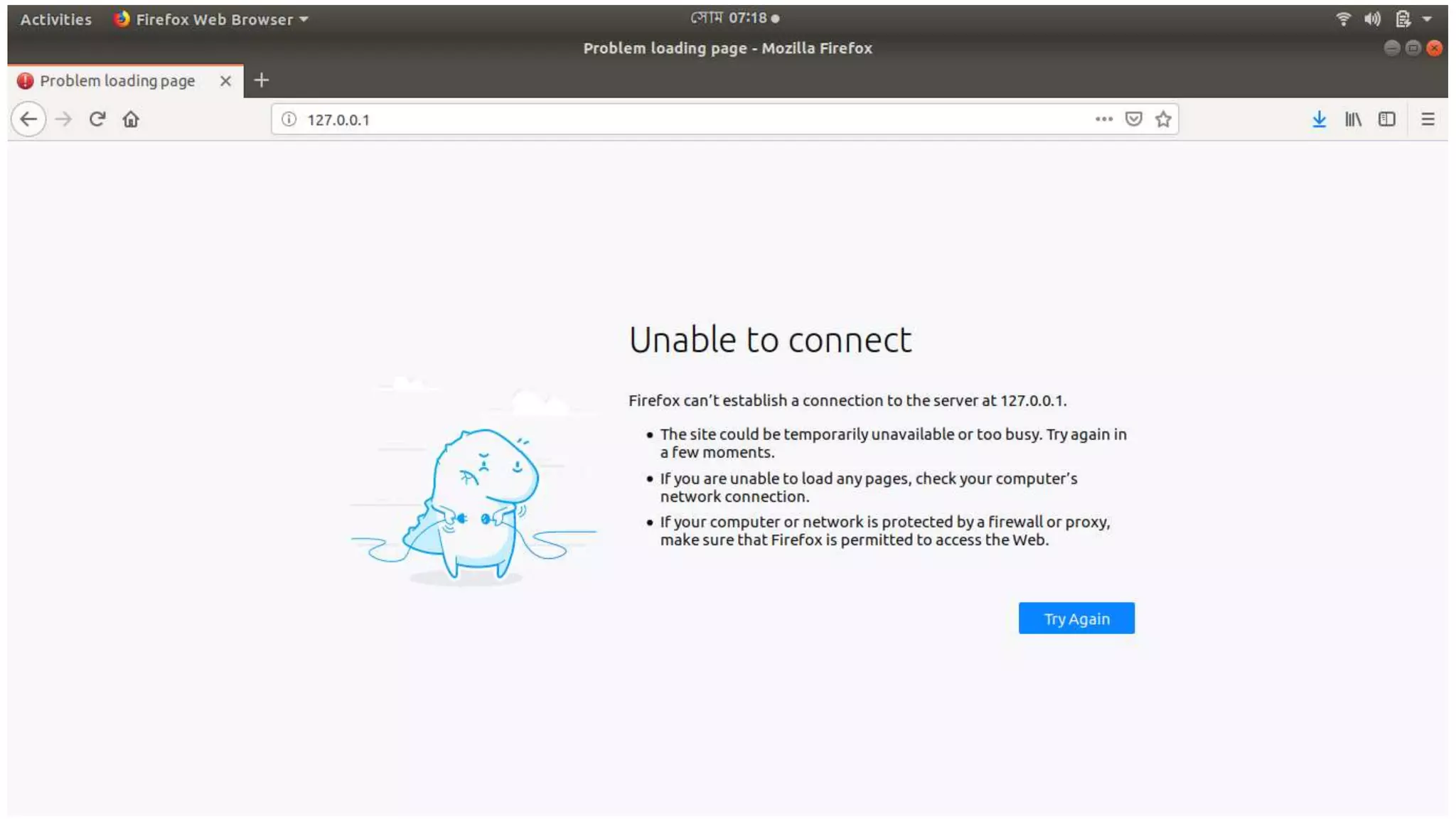Image resolution: width=1456 pixels, height=819 pixels.
Task: Open the system status menu arrow
Action: (x=1427, y=19)
